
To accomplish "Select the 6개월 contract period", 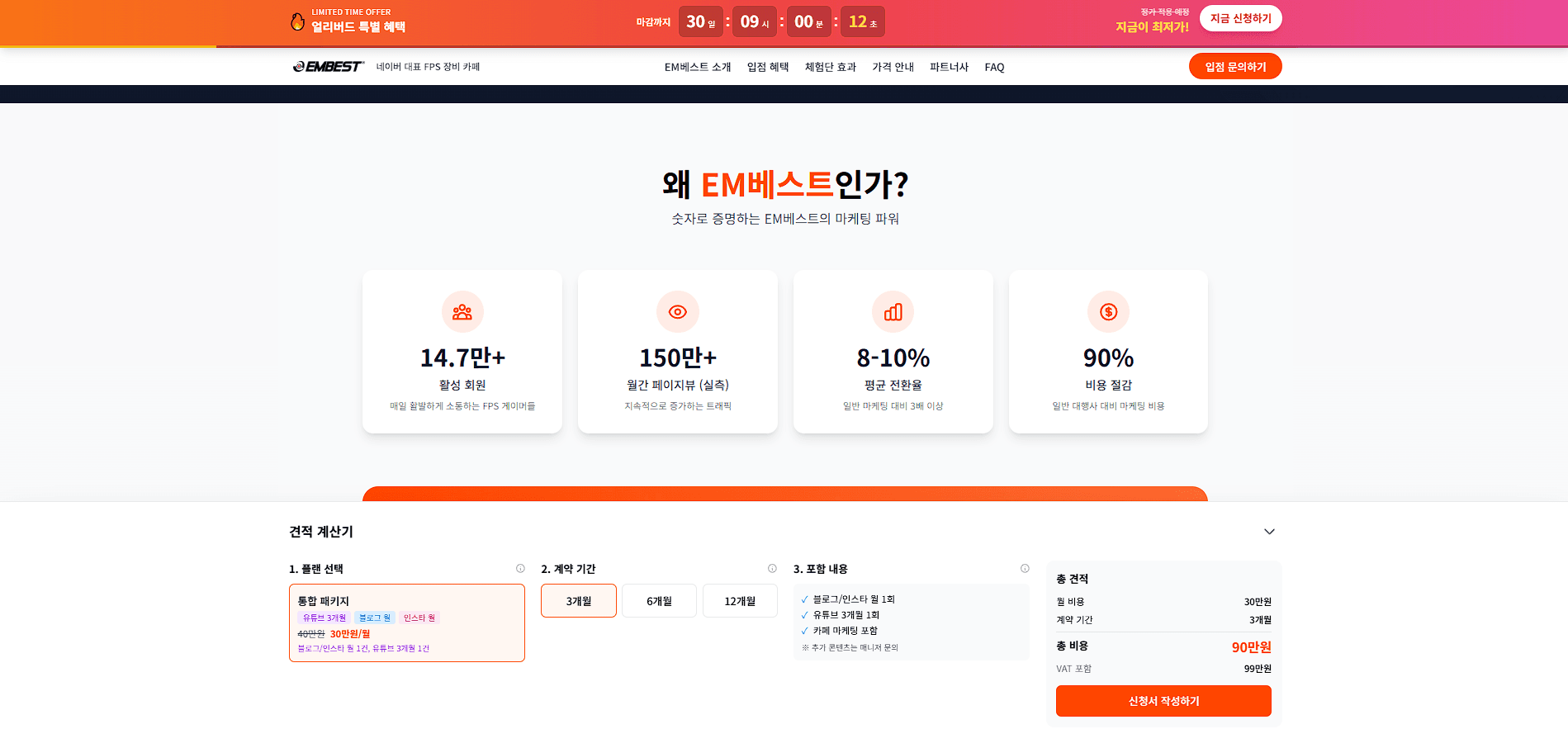I will (x=658, y=600).
